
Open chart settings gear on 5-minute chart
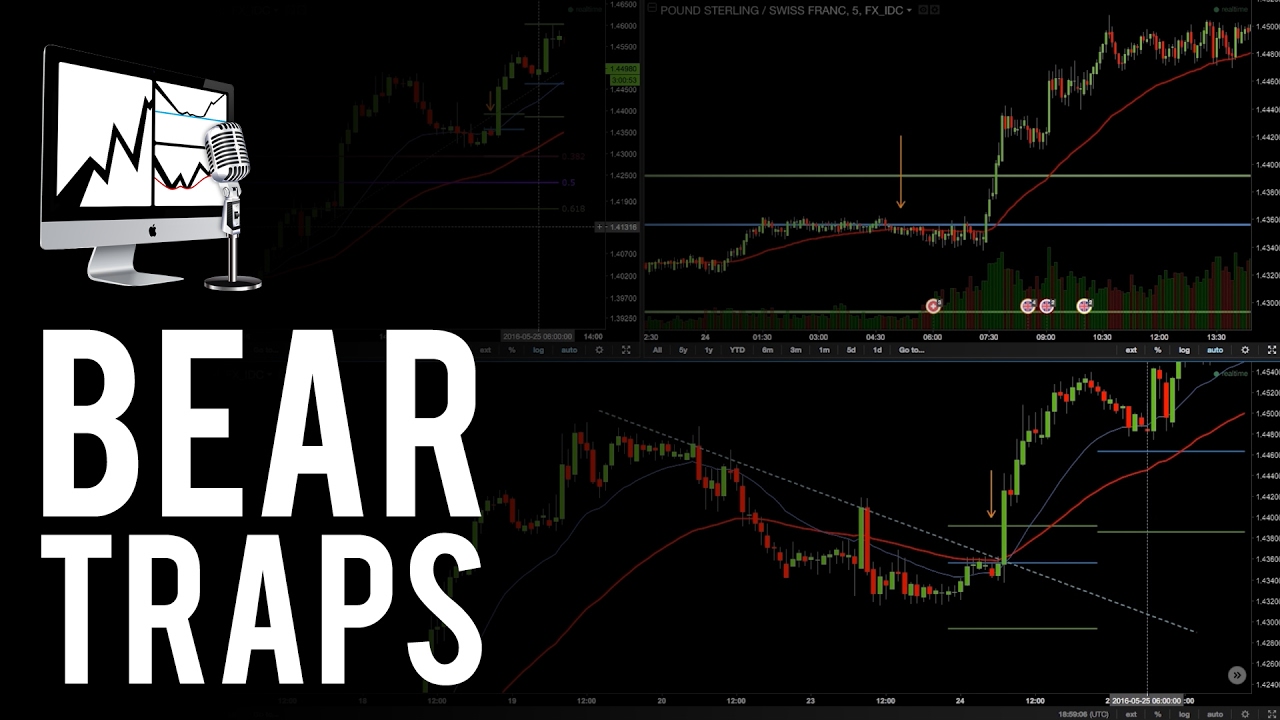1245,350
